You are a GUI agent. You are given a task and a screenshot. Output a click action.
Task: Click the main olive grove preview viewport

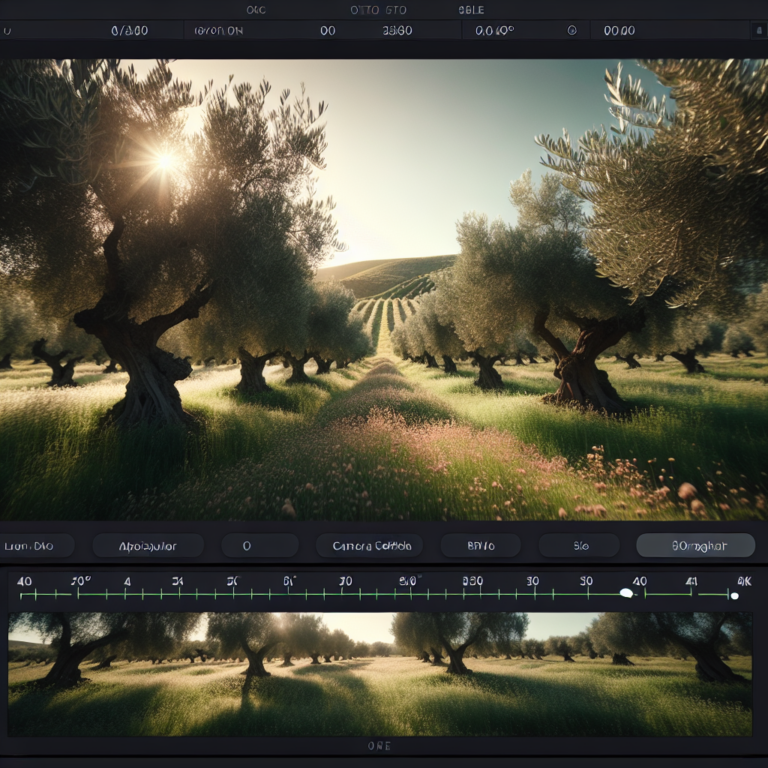tap(384, 289)
